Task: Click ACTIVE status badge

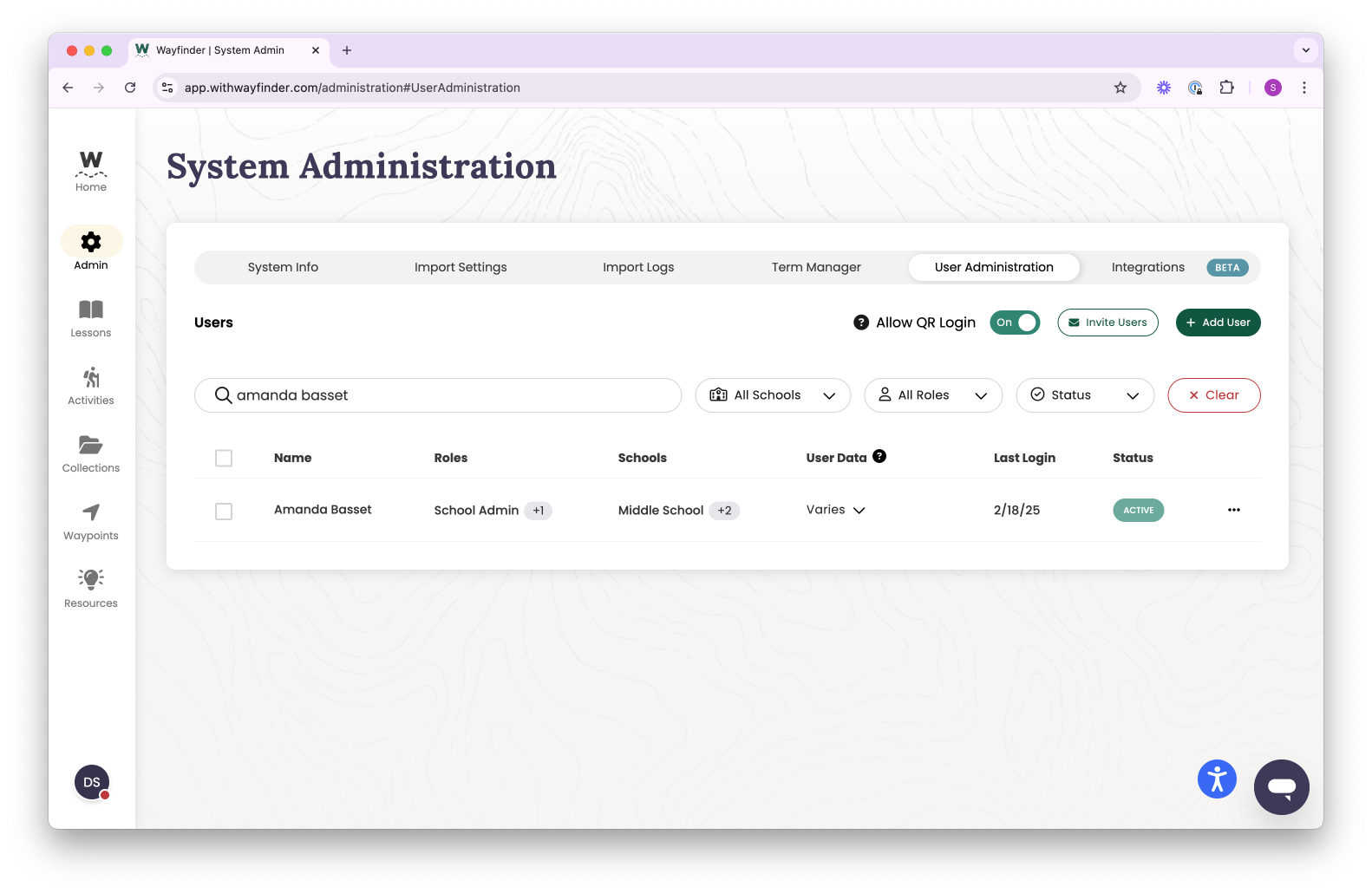Action: tap(1138, 511)
